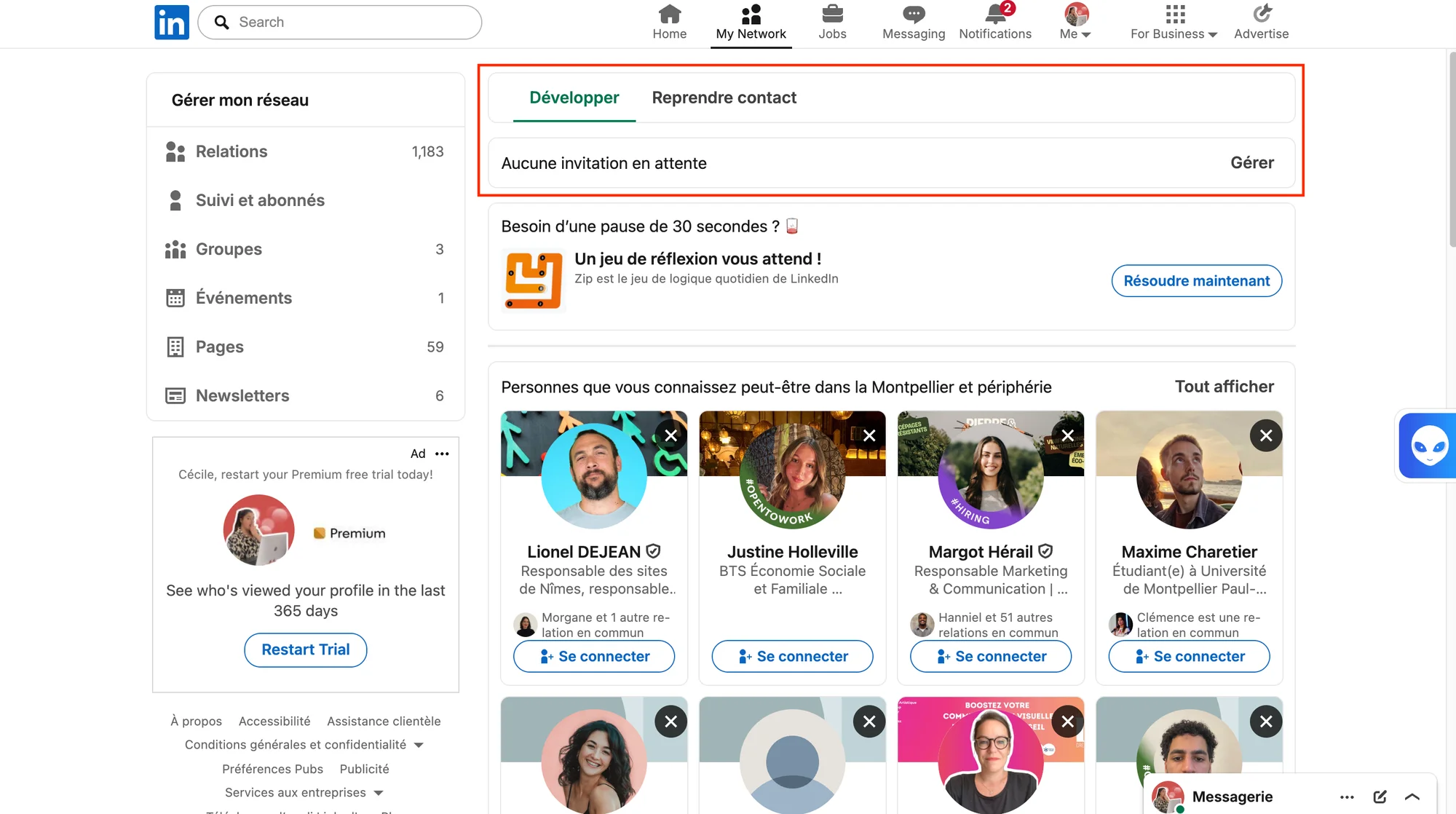Open Événements in the sidebar

coord(306,298)
